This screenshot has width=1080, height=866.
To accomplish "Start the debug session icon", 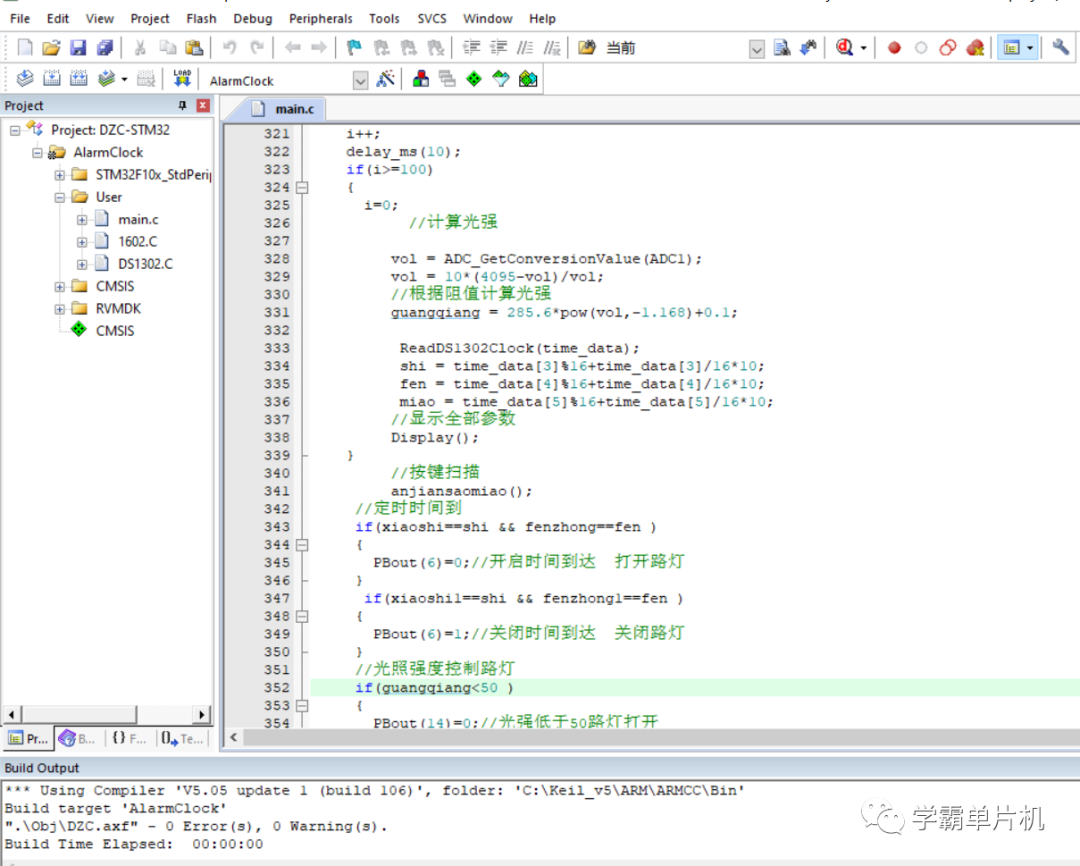I will [x=844, y=48].
